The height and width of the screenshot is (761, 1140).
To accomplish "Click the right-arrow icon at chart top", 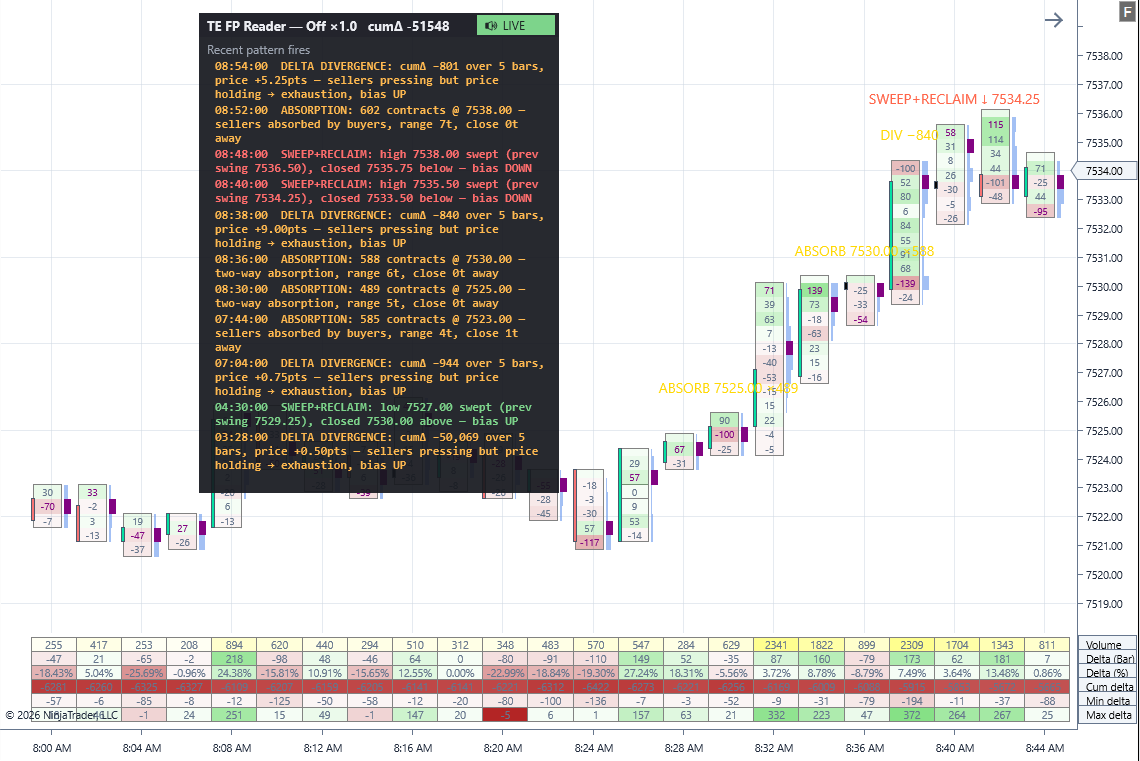I will tap(1053, 20).
